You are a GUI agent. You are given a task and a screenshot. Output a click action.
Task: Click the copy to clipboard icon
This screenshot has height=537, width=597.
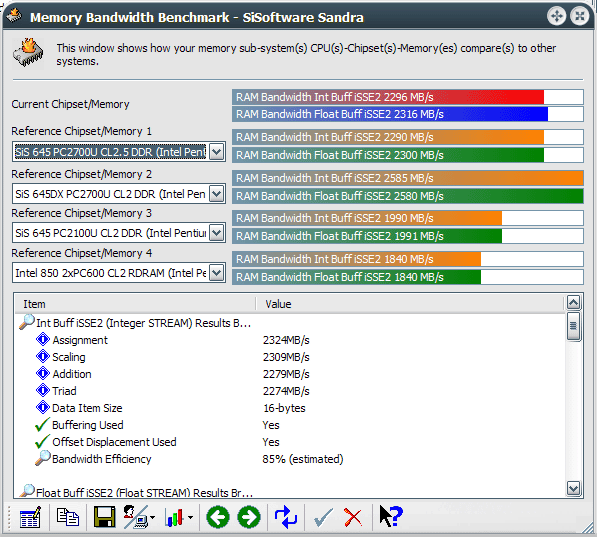[68, 517]
